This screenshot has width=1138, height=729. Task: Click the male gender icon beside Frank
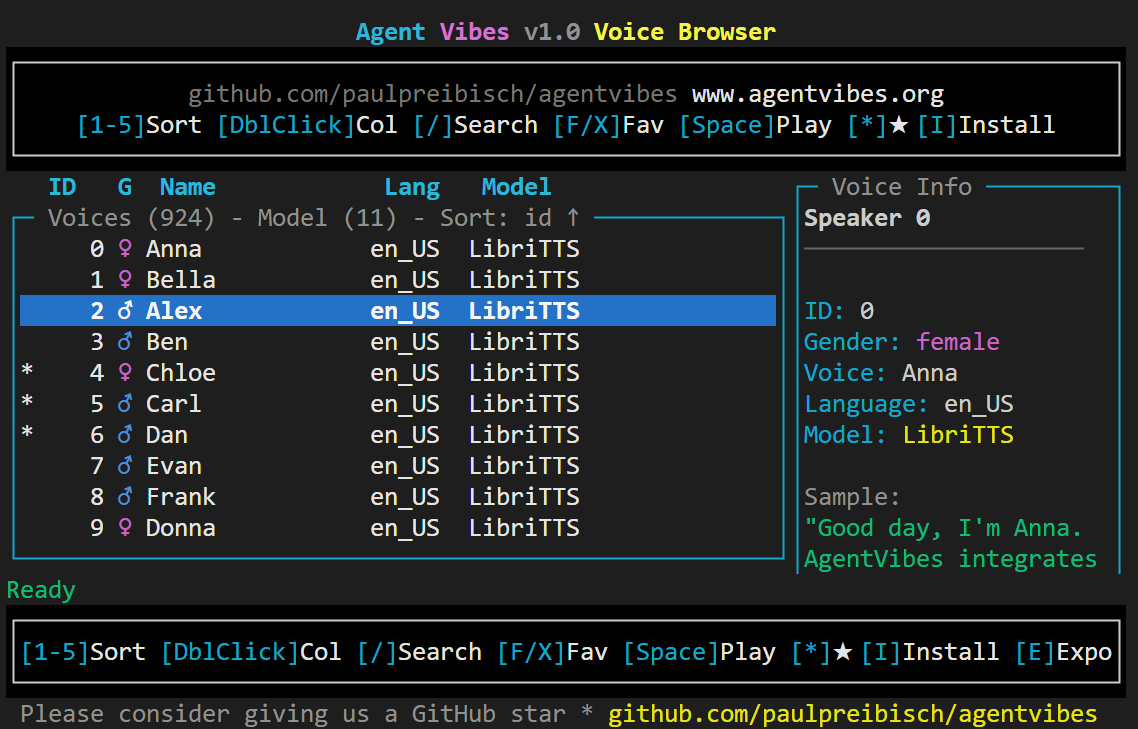coord(125,497)
